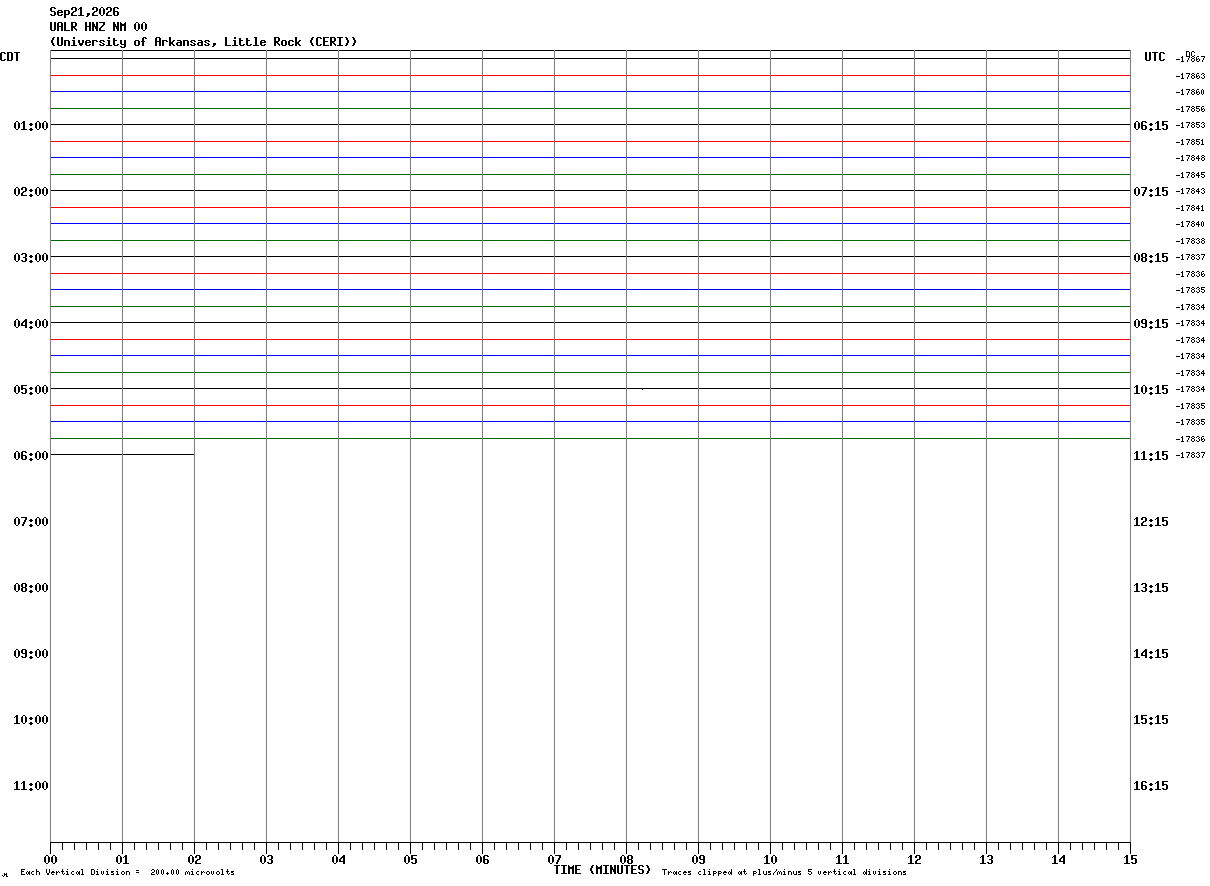1210x886 pixels.
Task: Click the minute 08 axis tick label
Action: coord(626,859)
